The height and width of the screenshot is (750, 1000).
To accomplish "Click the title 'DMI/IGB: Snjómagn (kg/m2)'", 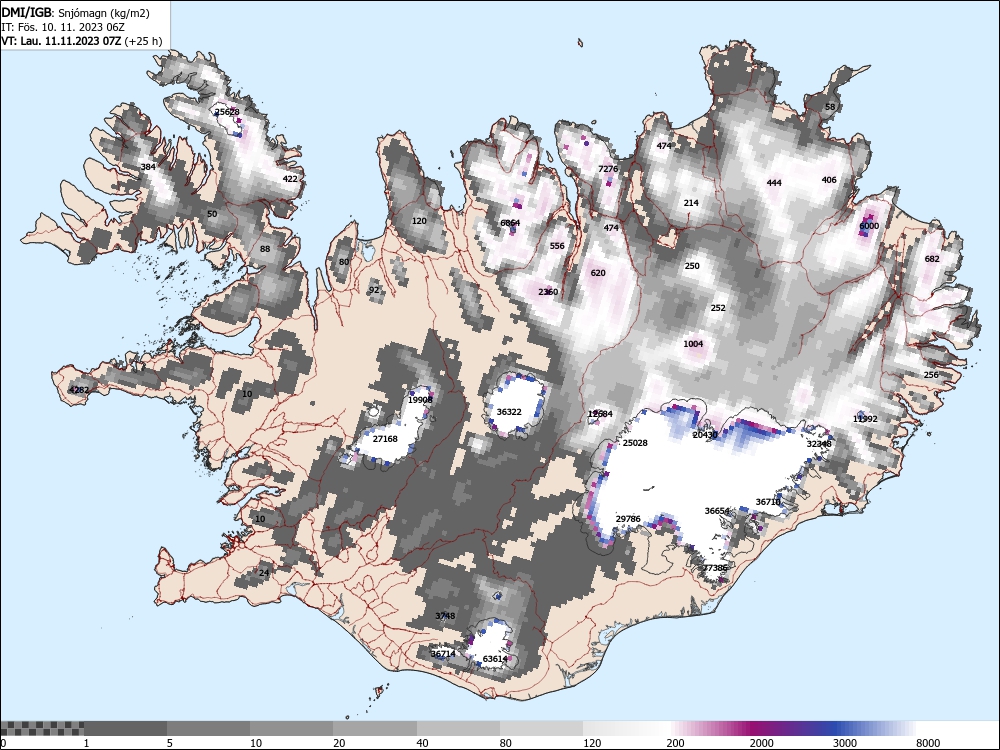I will (75, 13).
